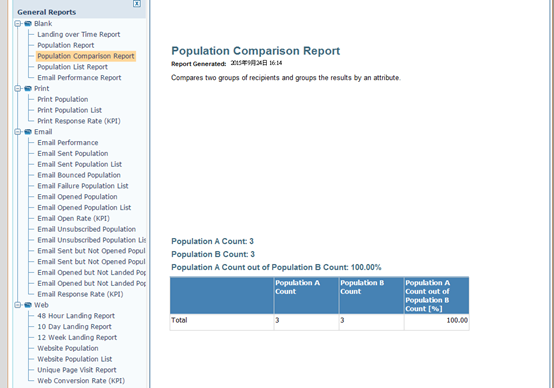This screenshot has height=388, width=554.
Task: Select Email Sent Population
Action: coord(73,154)
